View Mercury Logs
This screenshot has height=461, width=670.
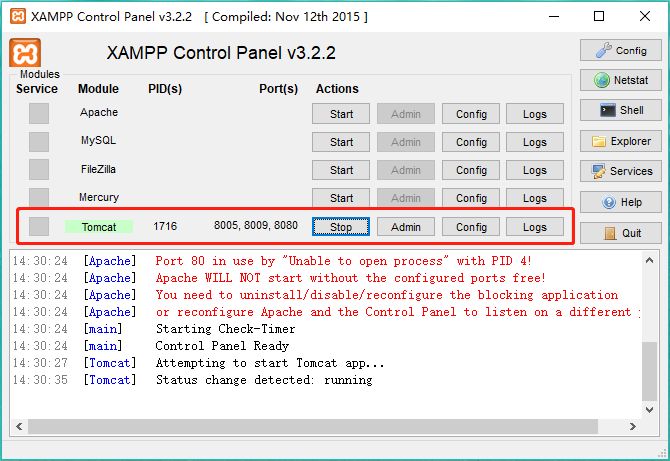coord(535,198)
